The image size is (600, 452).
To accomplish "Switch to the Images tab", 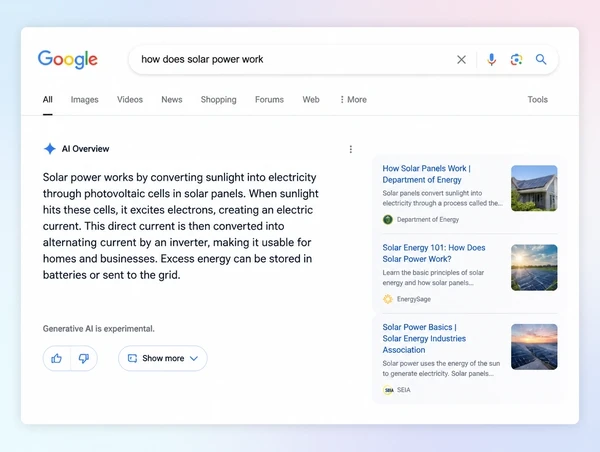I will [x=85, y=100].
